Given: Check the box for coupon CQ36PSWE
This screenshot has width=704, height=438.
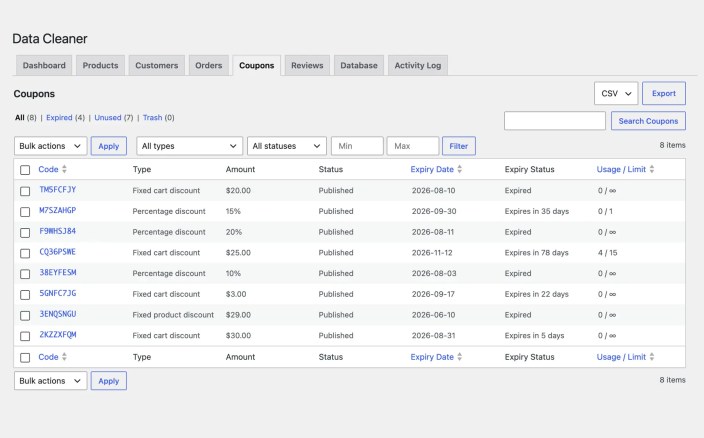Looking at the screenshot, I should (25, 253).
